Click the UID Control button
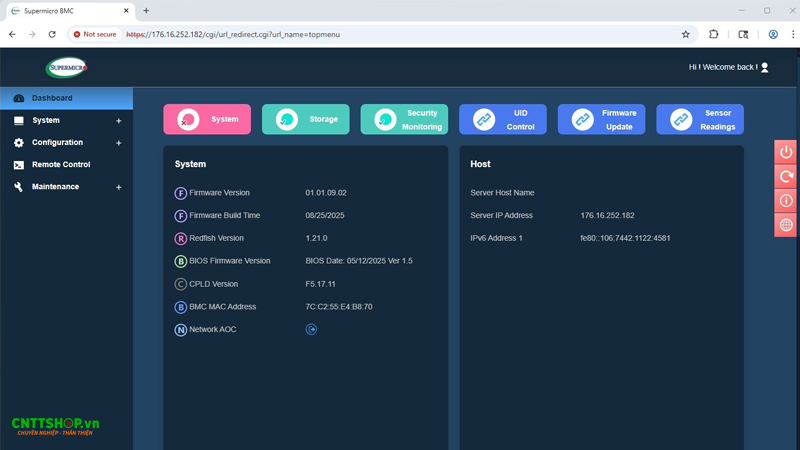Viewport: 800px width, 450px height. pos(502,119)
